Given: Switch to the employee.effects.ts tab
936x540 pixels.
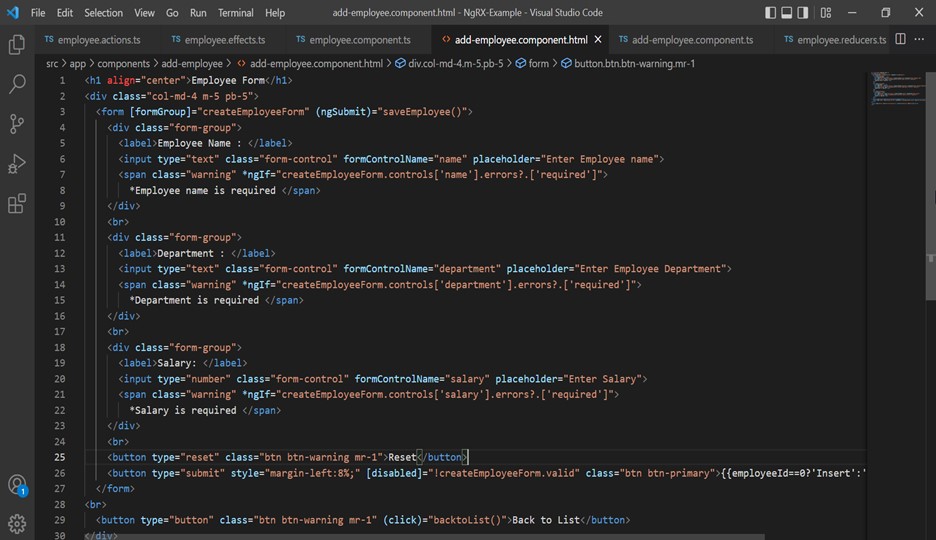Looking at the screenshot, I should [224, 40].
